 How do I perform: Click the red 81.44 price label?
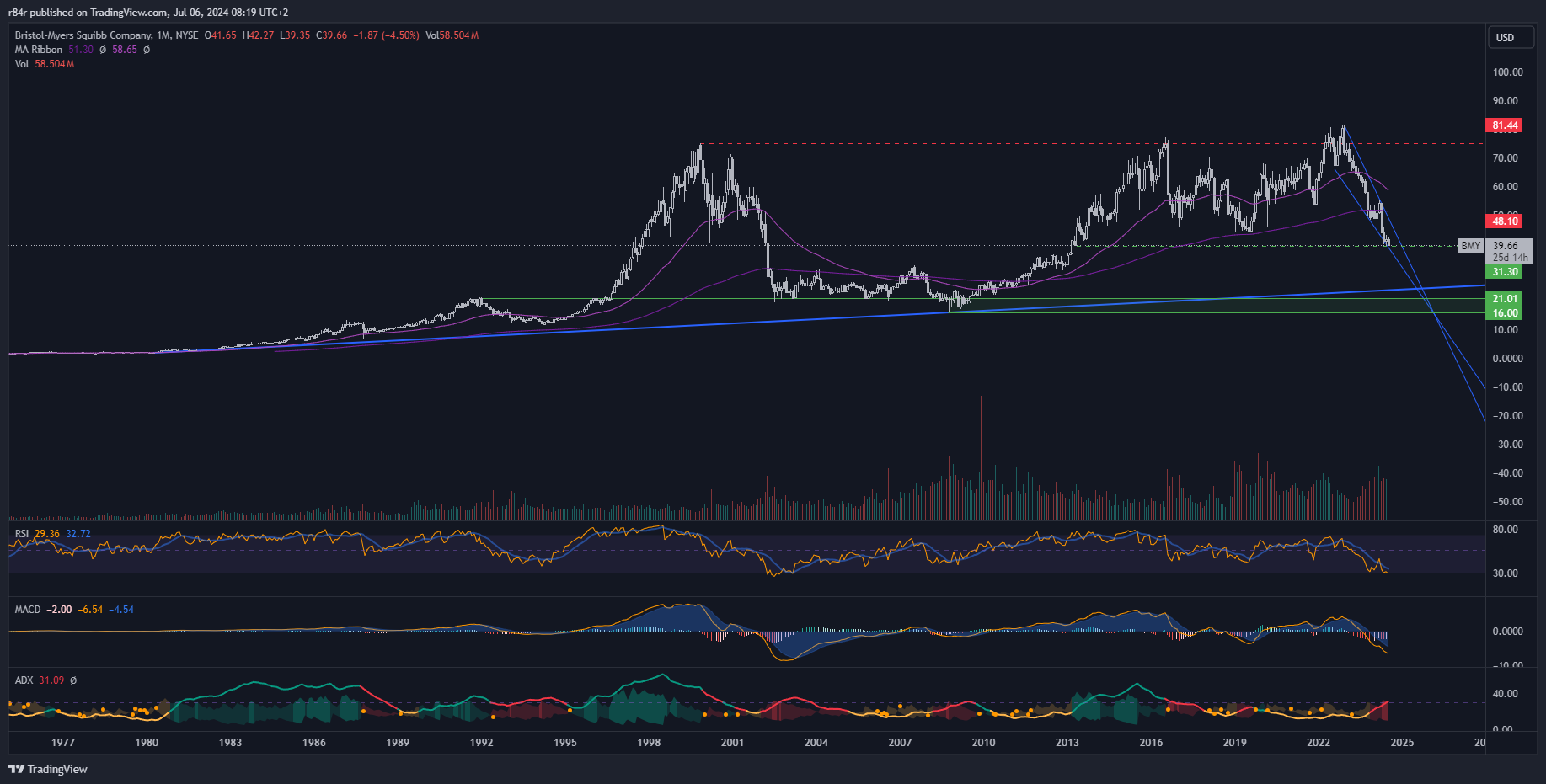click(1505, 125)
